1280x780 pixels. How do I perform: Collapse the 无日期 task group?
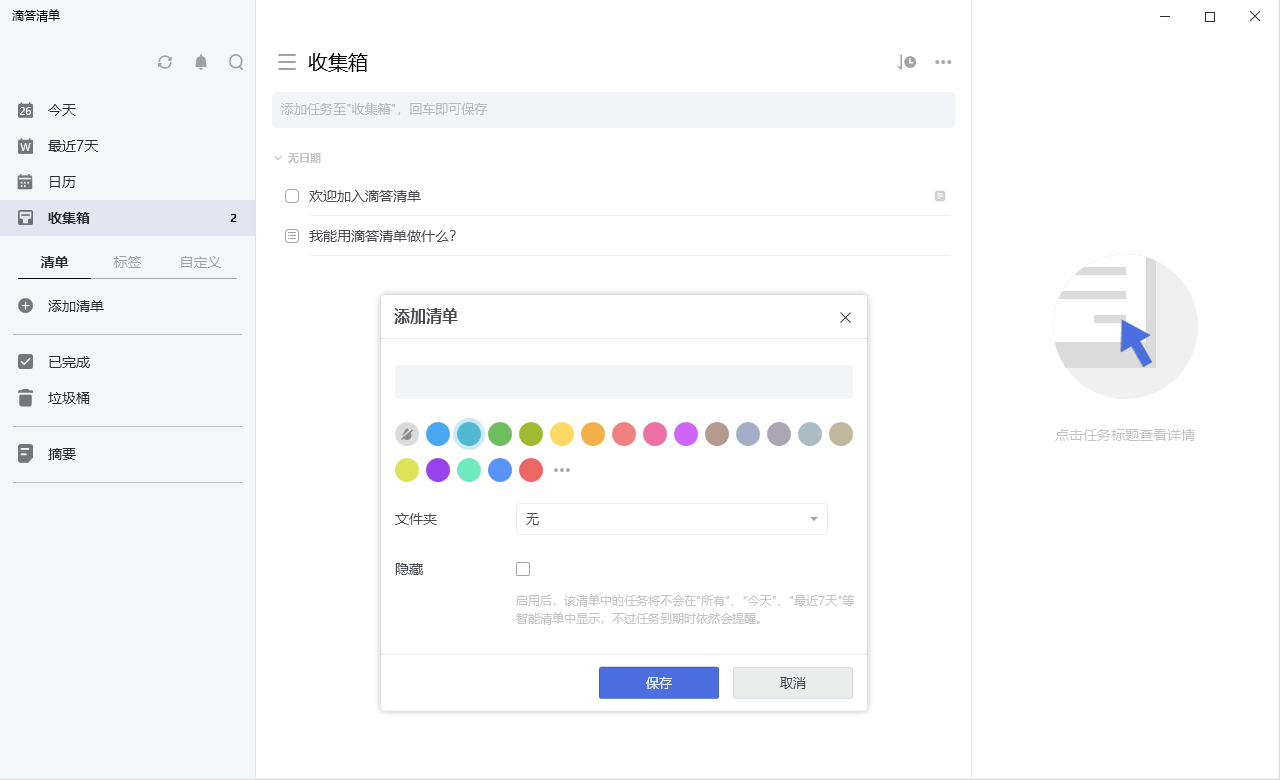pyautogui.click(x=277, y=158)
